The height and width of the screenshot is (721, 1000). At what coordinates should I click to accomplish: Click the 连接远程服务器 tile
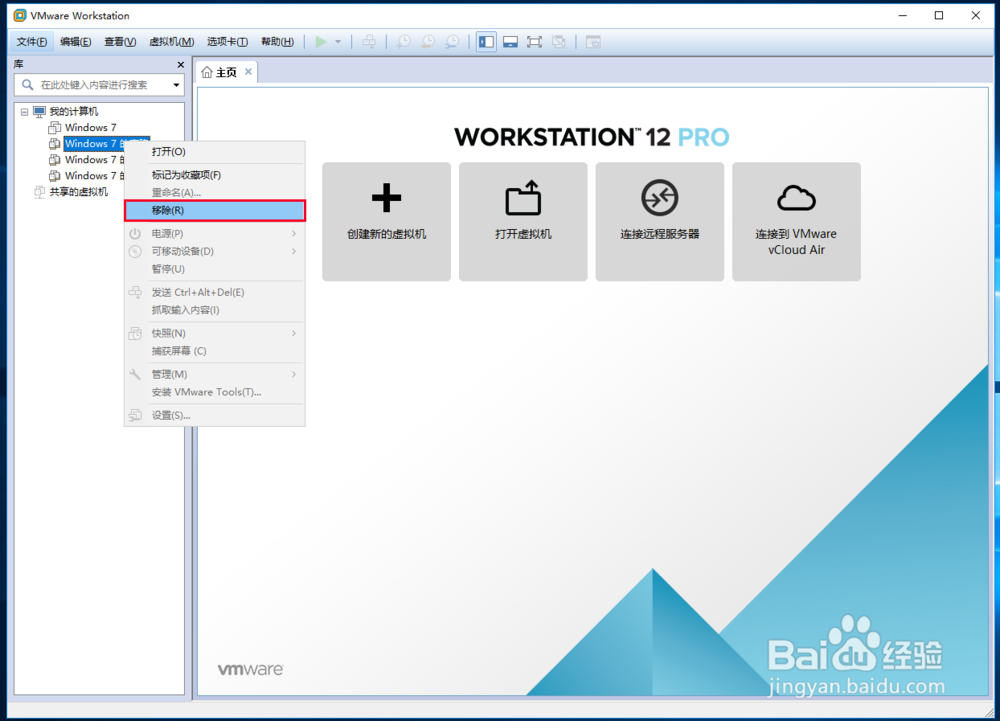coord(659,221)
